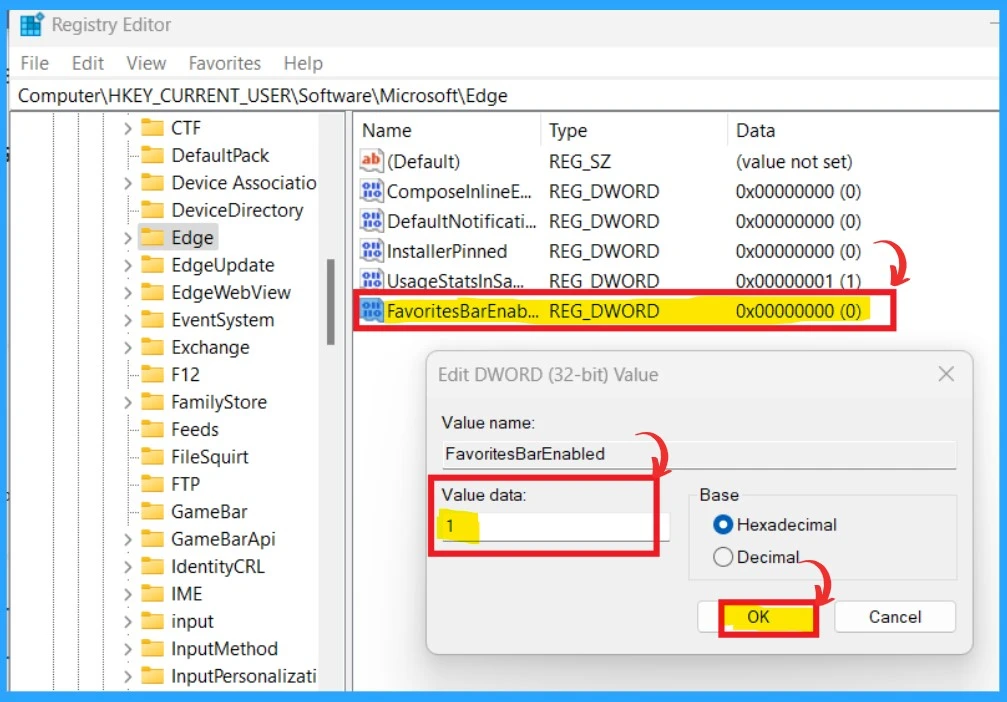
Task: Open the File menu
Action: tap(35, 63)
